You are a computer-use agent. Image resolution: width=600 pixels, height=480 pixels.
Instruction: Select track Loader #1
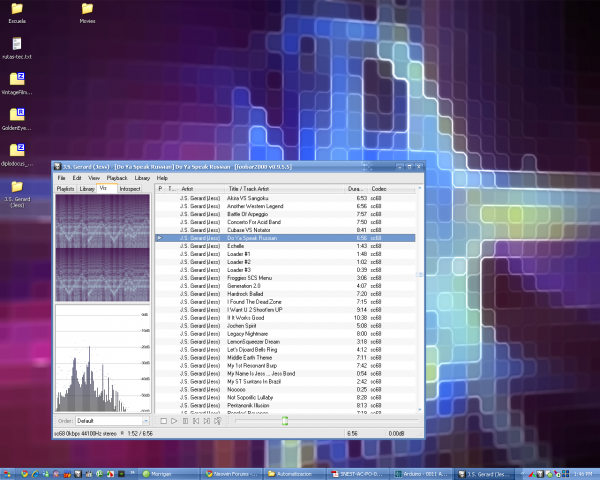[285, 254]
